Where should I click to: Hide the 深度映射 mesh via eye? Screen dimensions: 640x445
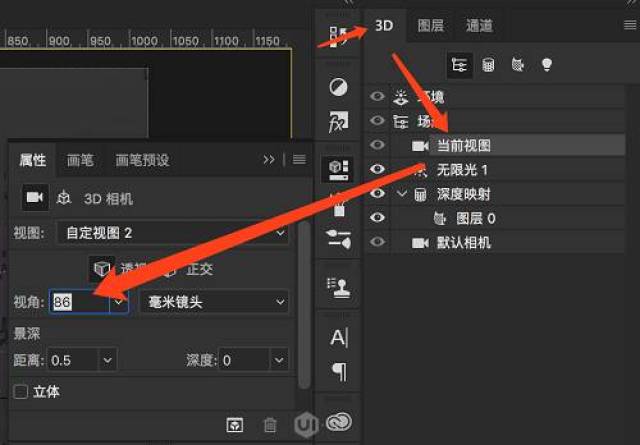point(377,194)
